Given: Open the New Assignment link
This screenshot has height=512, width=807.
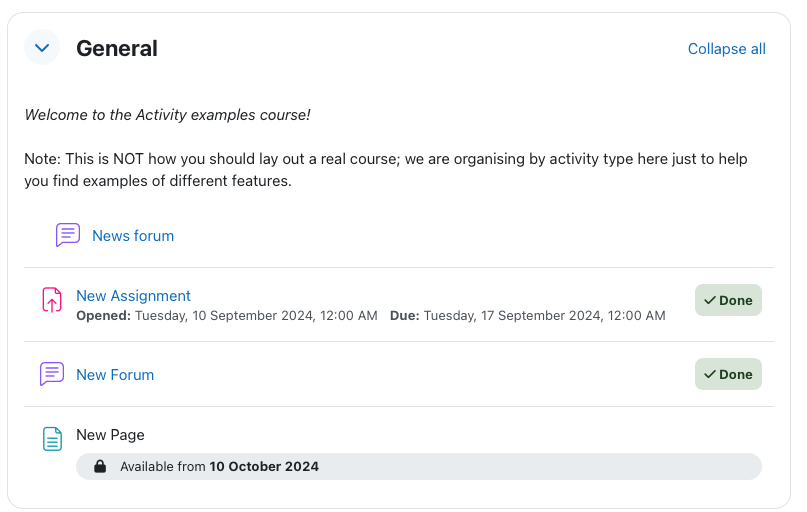Looking at the screenshot, I should (x=133, y=296).
